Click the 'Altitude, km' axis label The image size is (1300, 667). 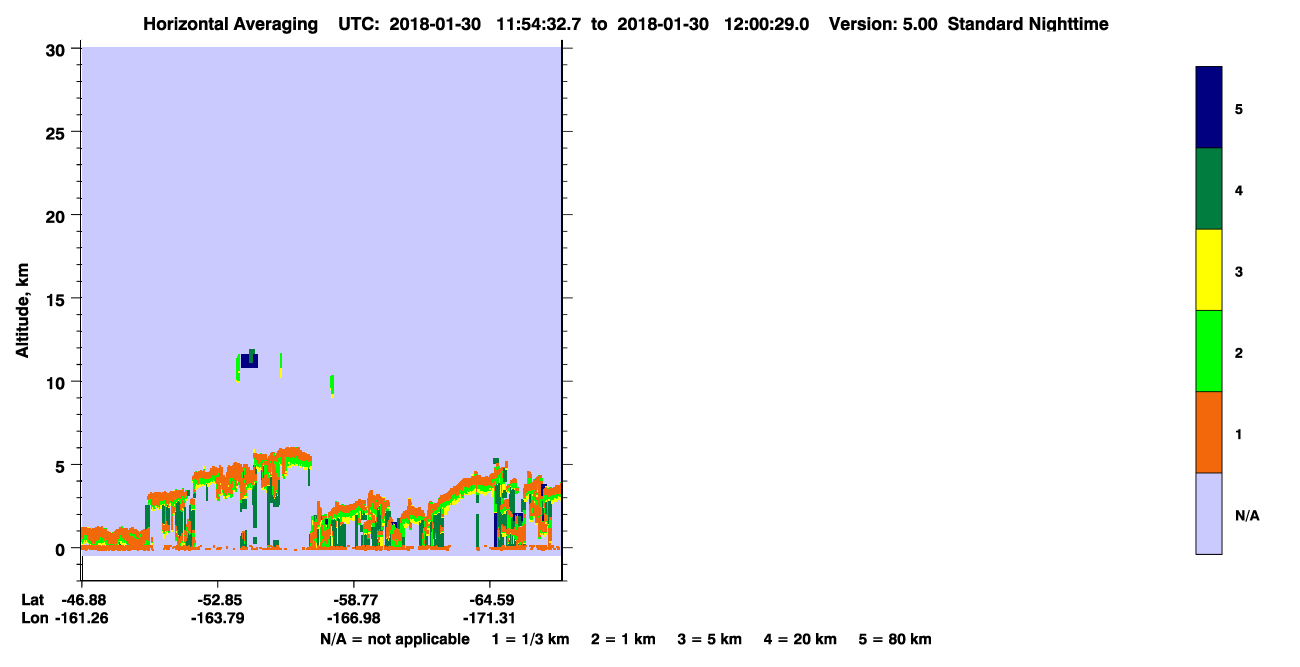coord(23,310)
